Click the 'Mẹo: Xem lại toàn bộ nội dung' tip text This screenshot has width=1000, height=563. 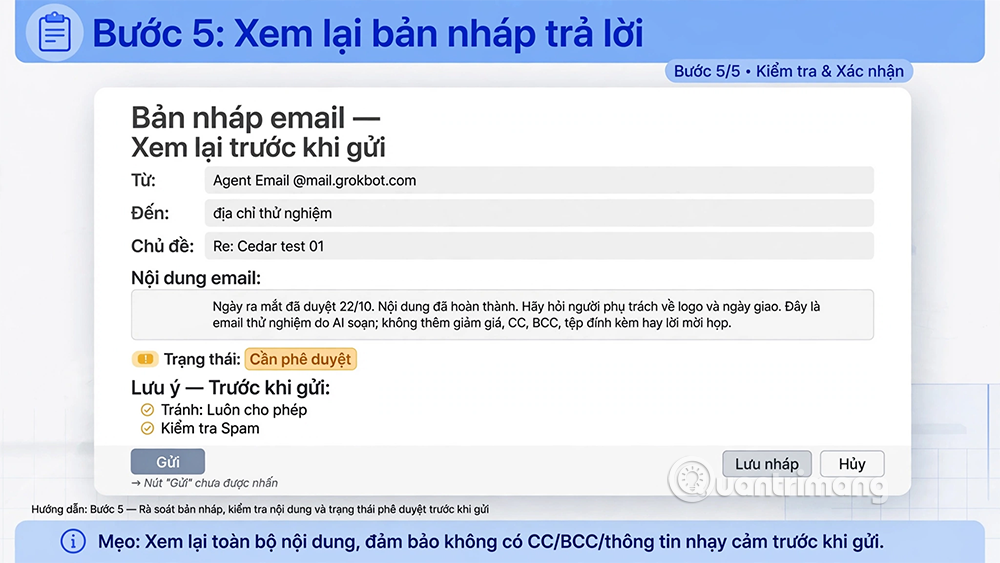tap(490, 541)
